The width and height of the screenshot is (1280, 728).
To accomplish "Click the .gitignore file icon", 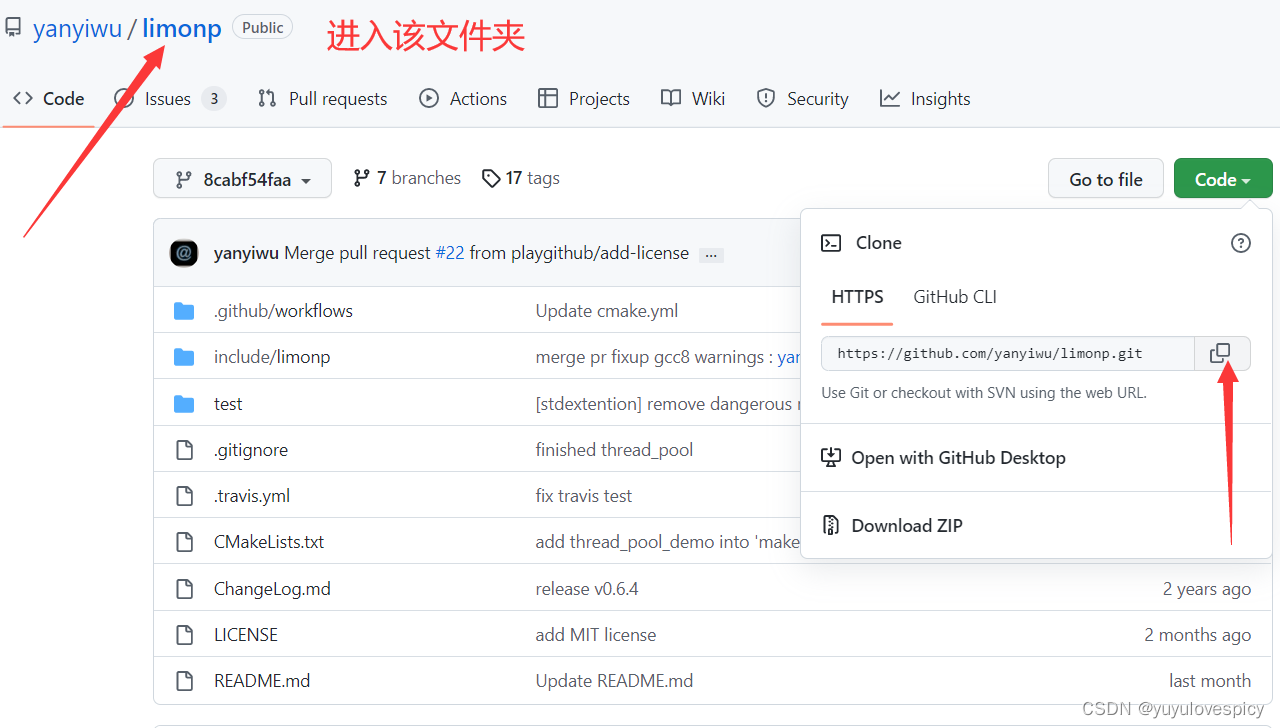I will (x=184, y=449).
